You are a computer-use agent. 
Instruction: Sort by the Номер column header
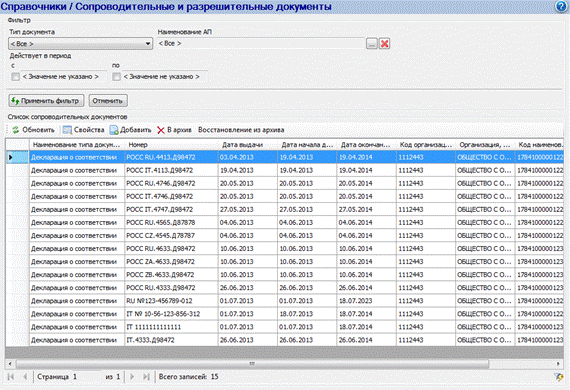(171, 145)
